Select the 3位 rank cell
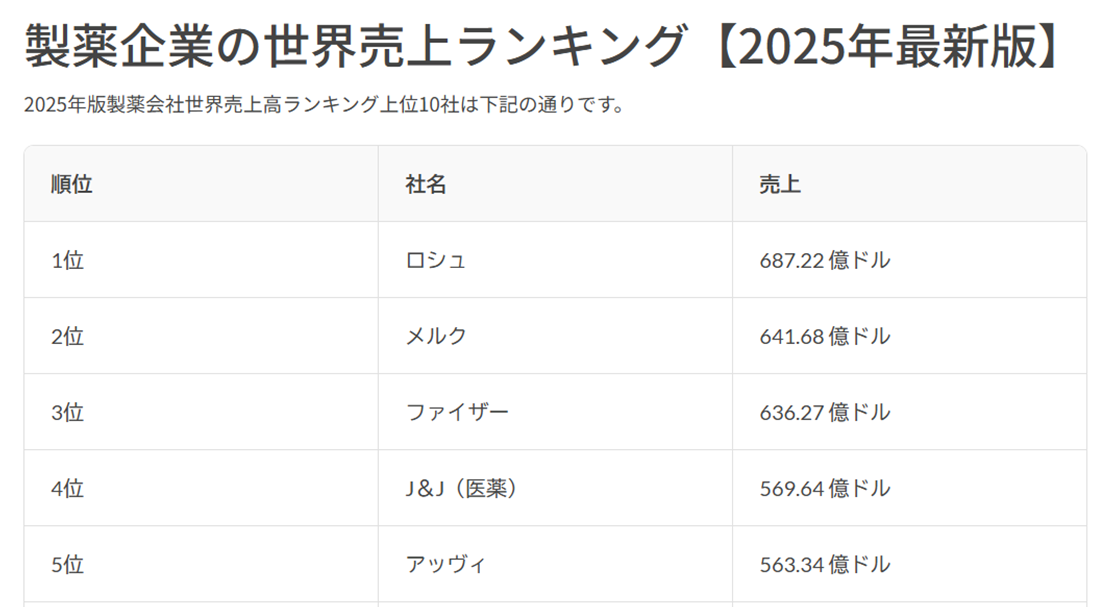This screenshot has height=607, width=1119. coord(68,412)
